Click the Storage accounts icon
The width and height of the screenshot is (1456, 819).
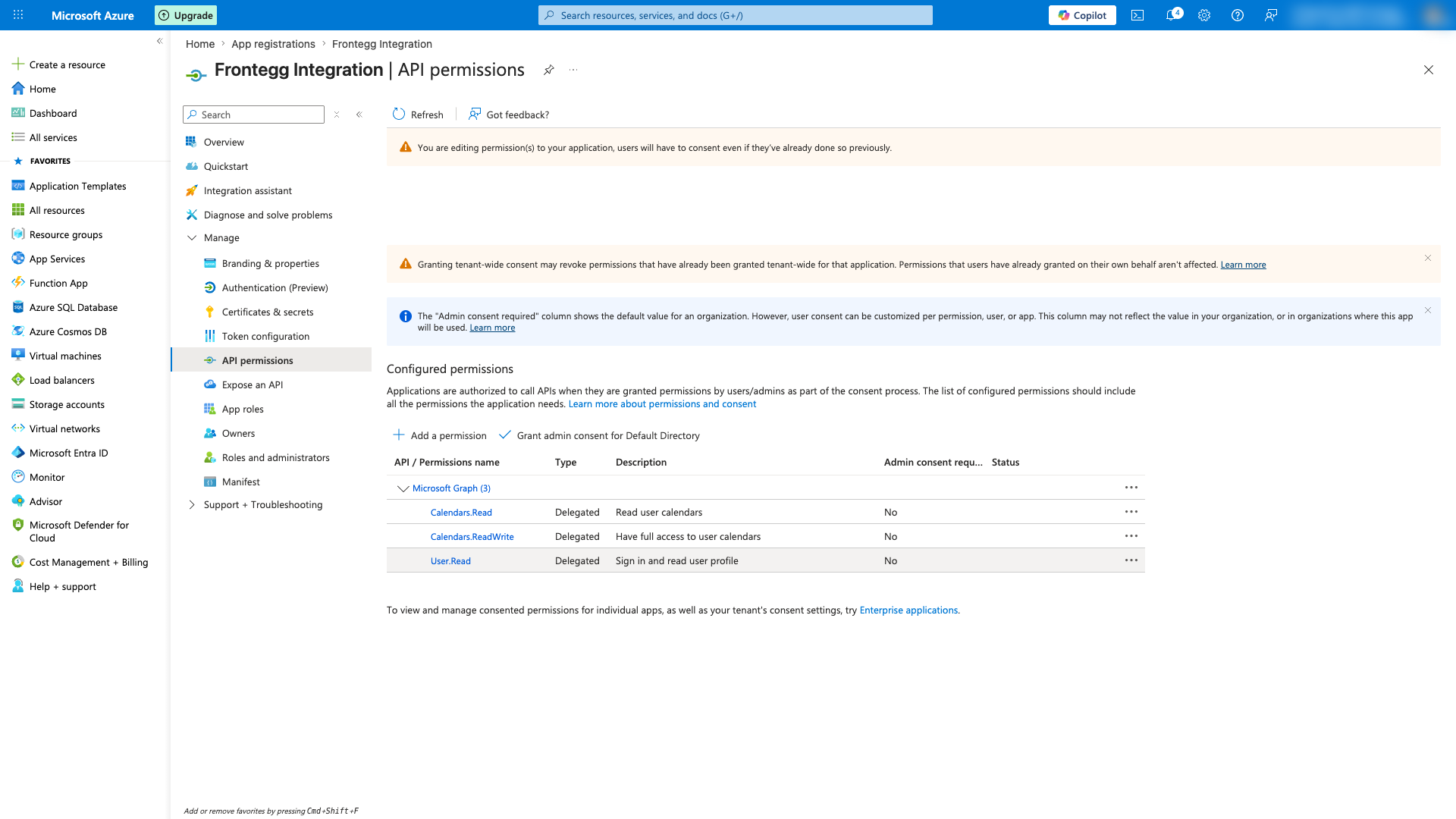[18, 404]
